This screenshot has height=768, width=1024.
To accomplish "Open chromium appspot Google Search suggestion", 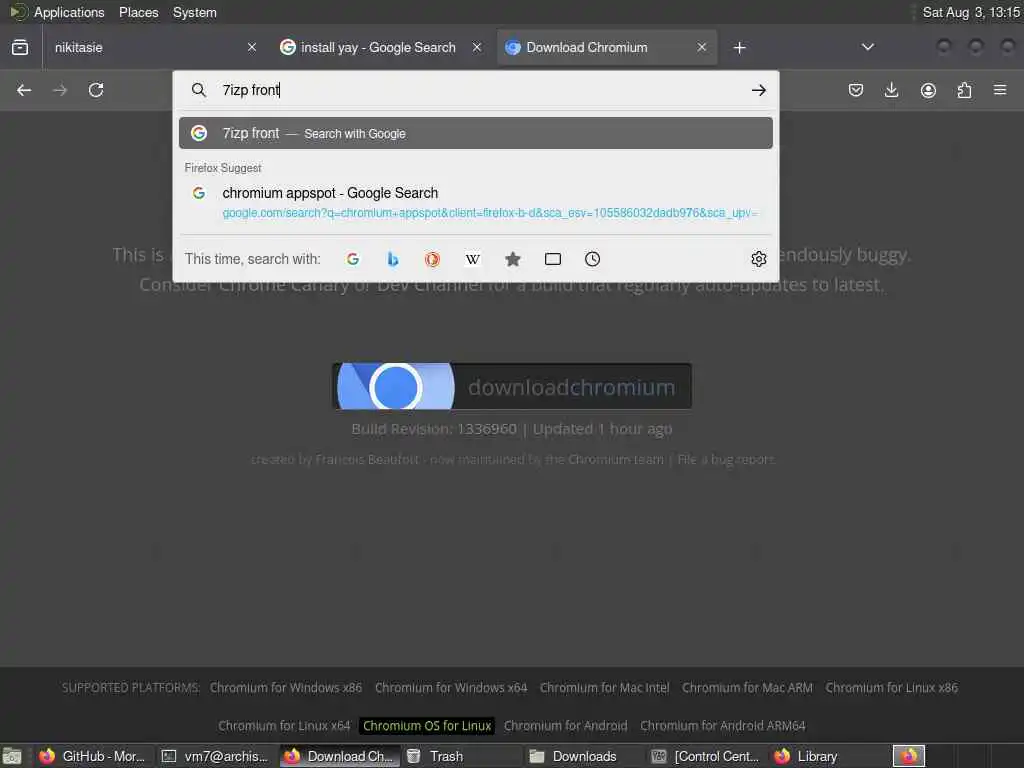I will coord(475,202).
